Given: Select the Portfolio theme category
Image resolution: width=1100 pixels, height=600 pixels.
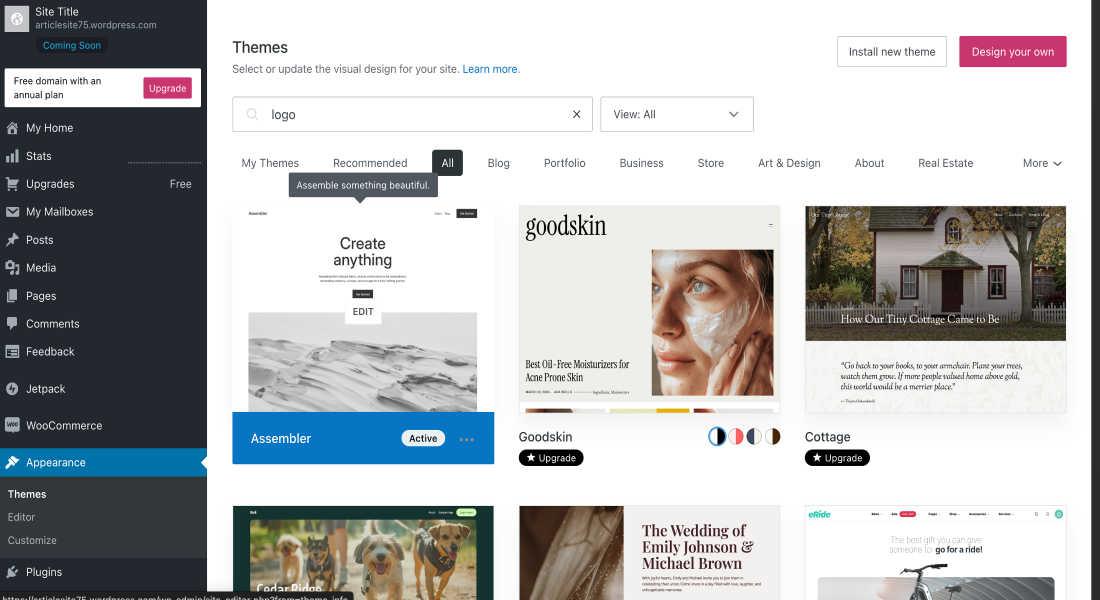Looking at the screenshot, I should coord(564,163).
